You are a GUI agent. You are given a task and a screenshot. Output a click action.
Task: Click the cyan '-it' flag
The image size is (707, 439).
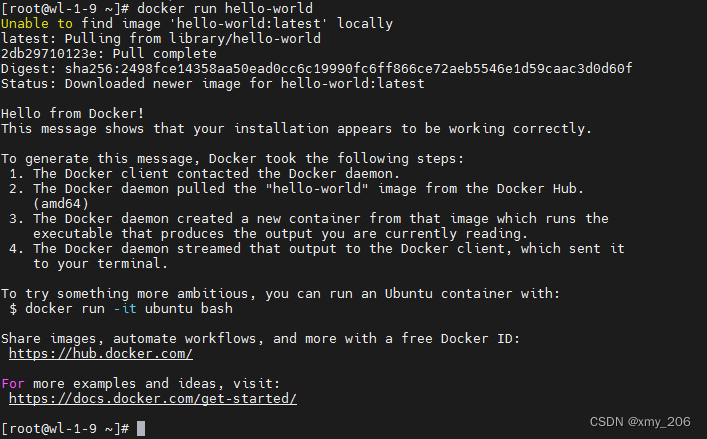point(125,309)
